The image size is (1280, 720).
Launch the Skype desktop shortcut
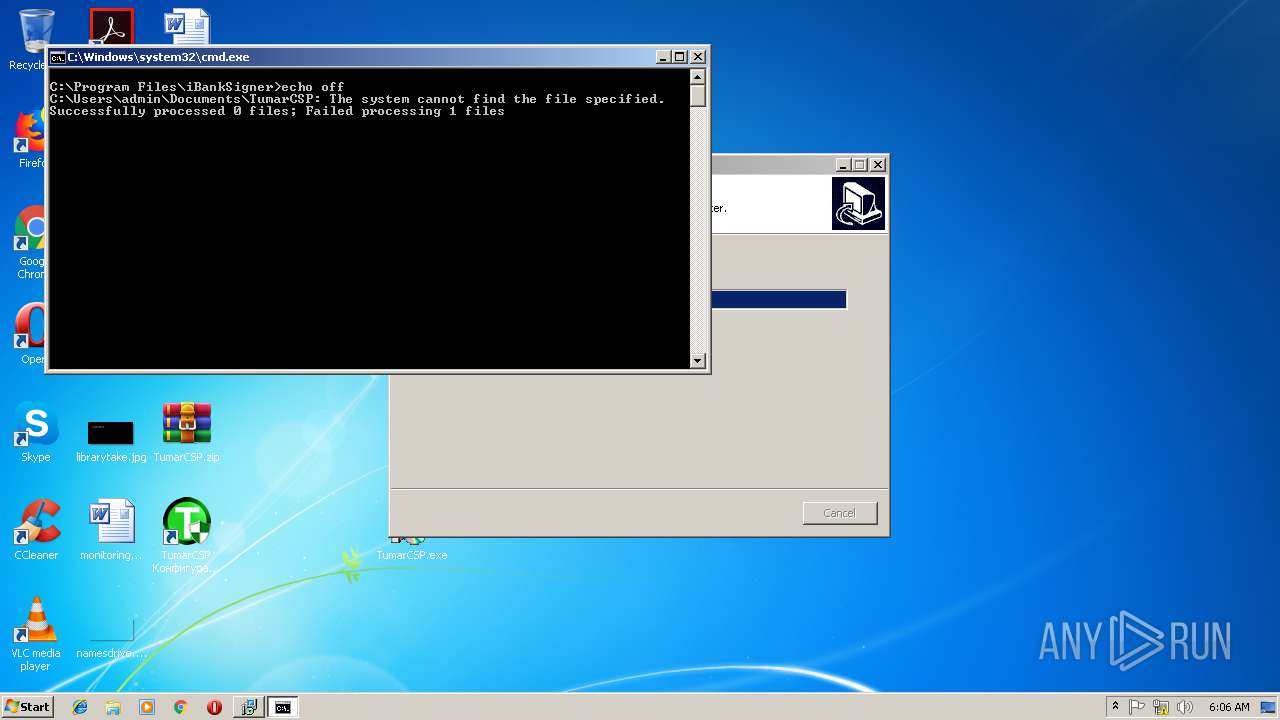36,432
